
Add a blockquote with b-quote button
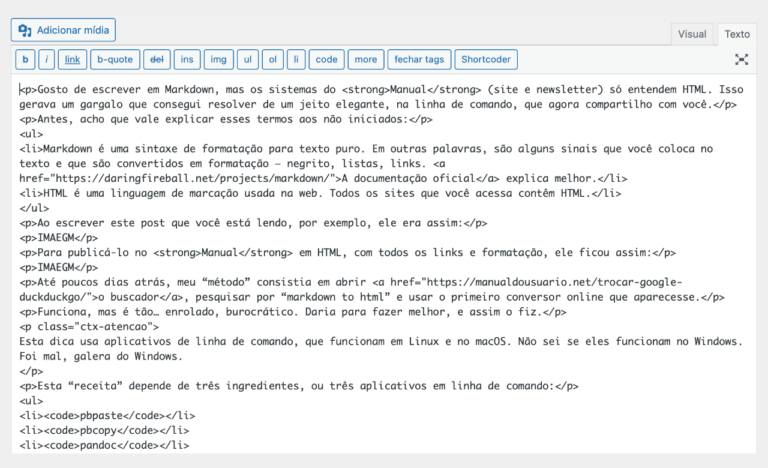[115, 59]
